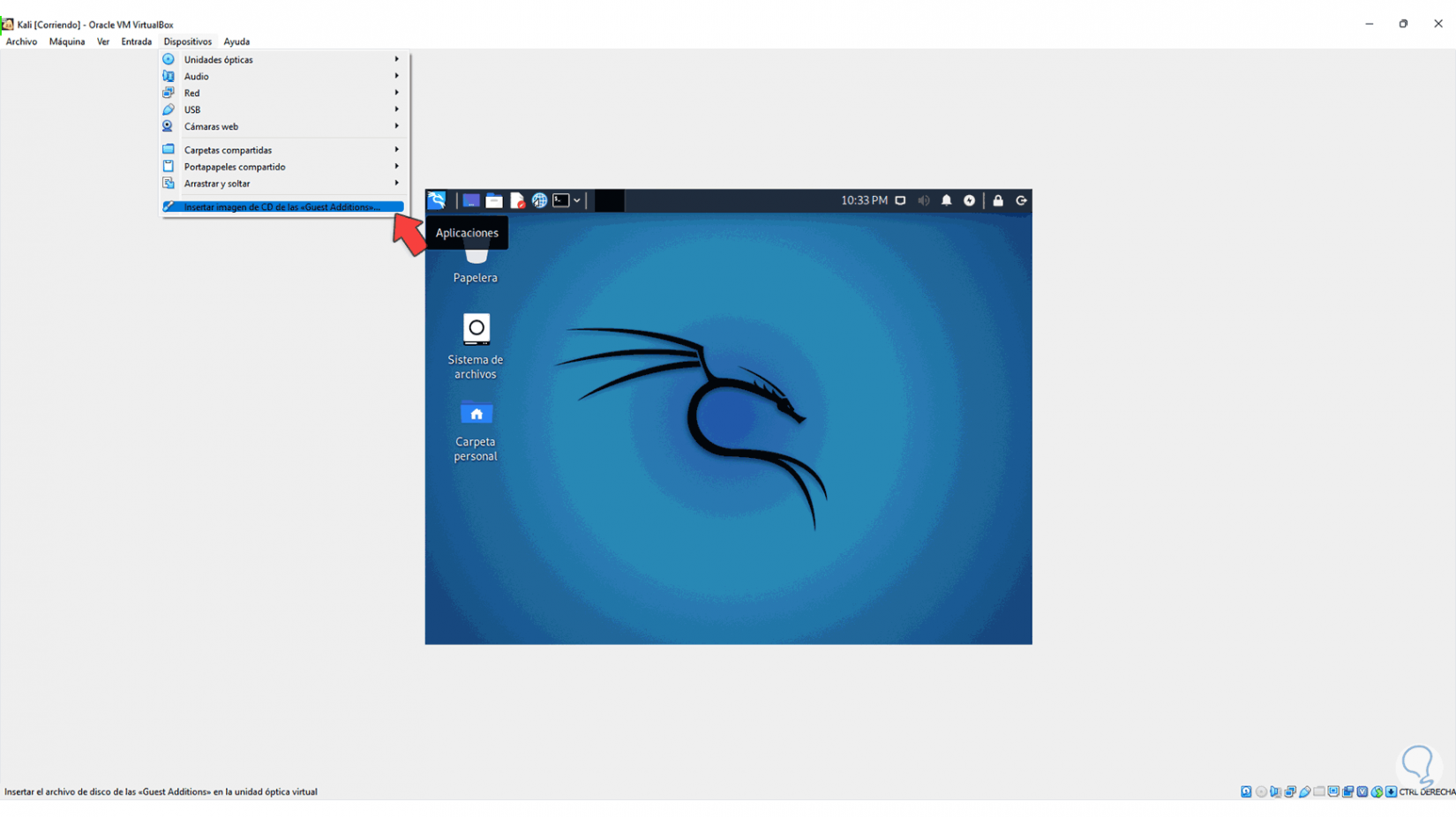
Task: Click the hard disk activity status icon
Action: tap(1246, 791)
